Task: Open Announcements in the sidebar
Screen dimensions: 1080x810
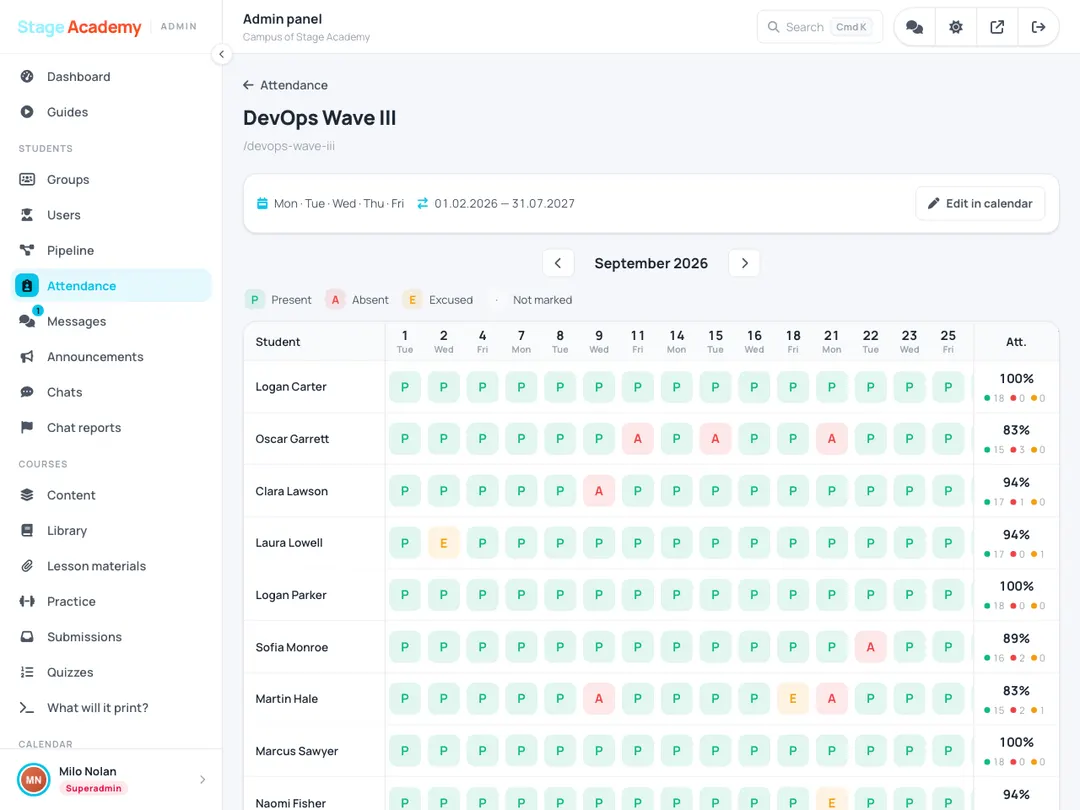Action: (x=112, y=357)
